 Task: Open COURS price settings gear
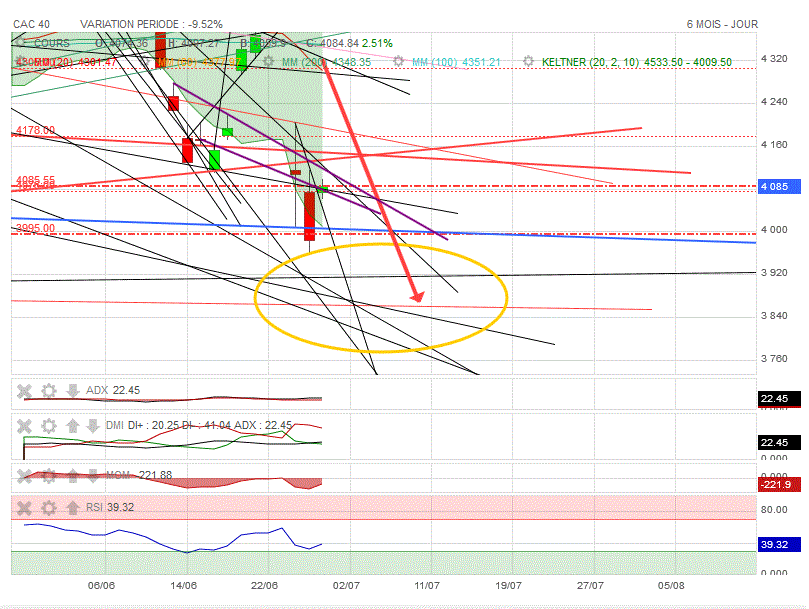click(x=21, y=42)
